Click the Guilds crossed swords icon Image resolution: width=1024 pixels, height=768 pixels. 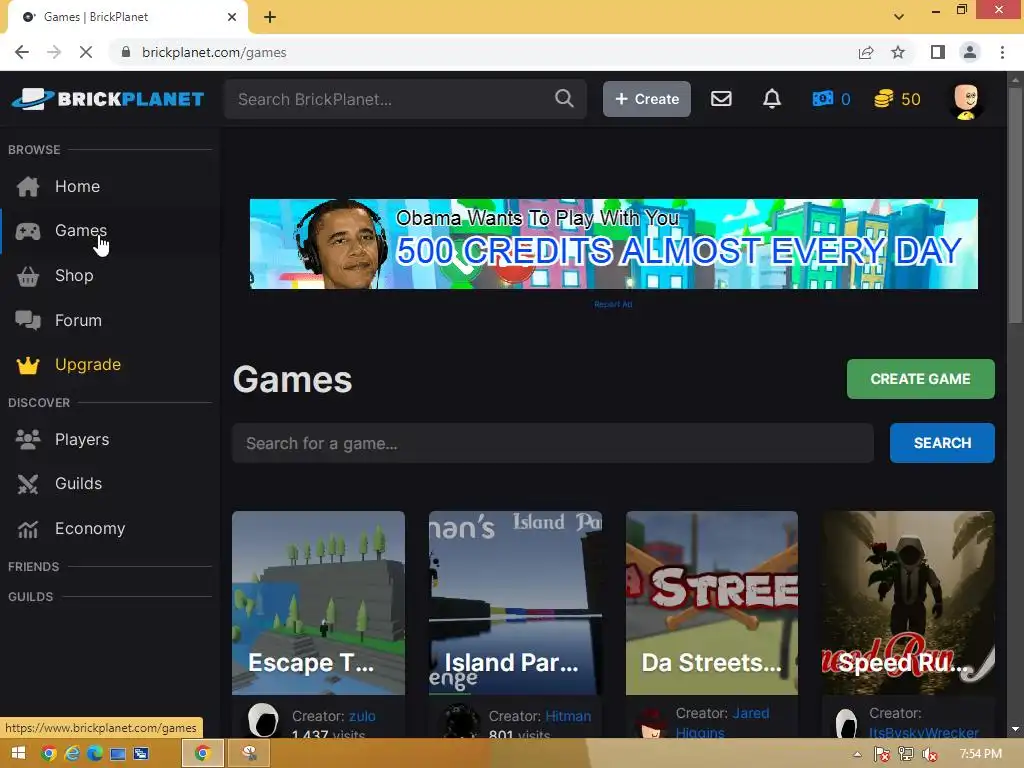tap(28, 484)
